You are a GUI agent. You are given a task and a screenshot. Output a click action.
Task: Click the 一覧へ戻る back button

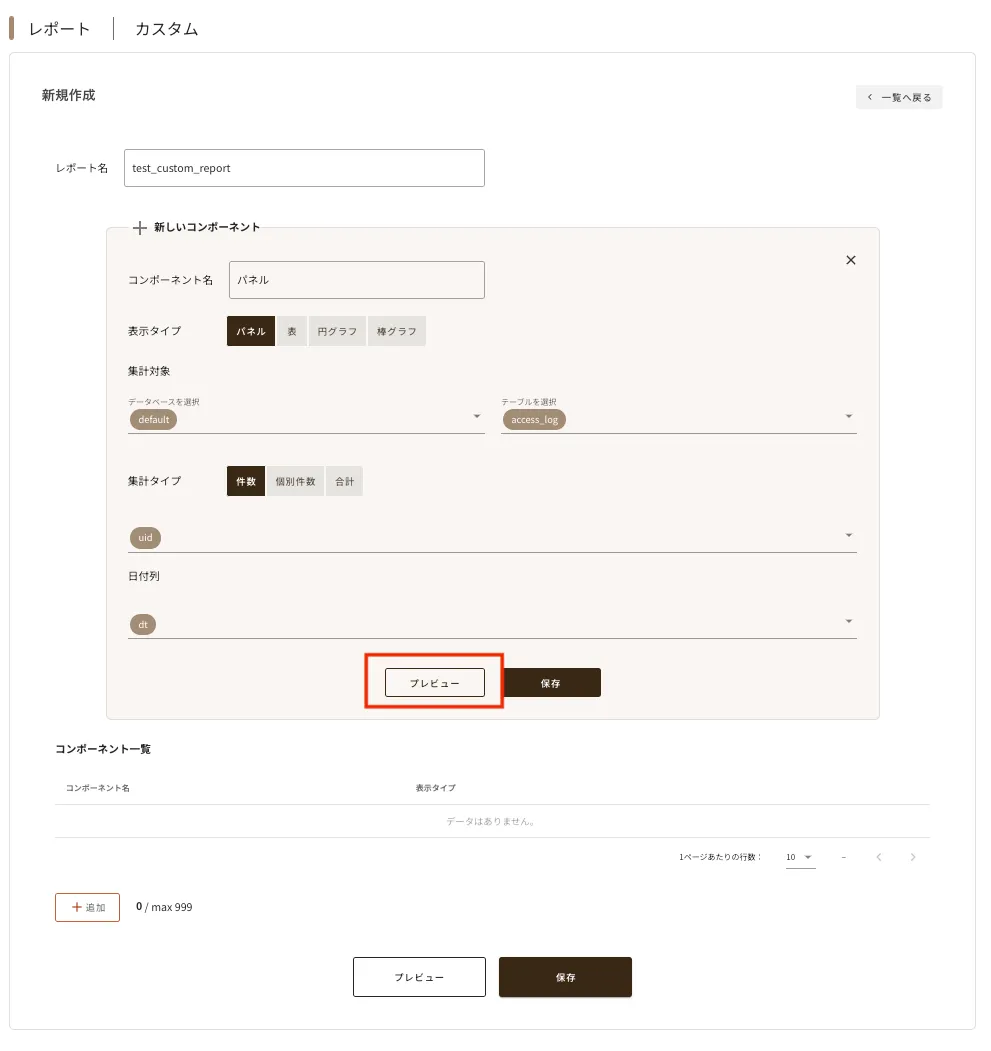click(x=898, y=97)
